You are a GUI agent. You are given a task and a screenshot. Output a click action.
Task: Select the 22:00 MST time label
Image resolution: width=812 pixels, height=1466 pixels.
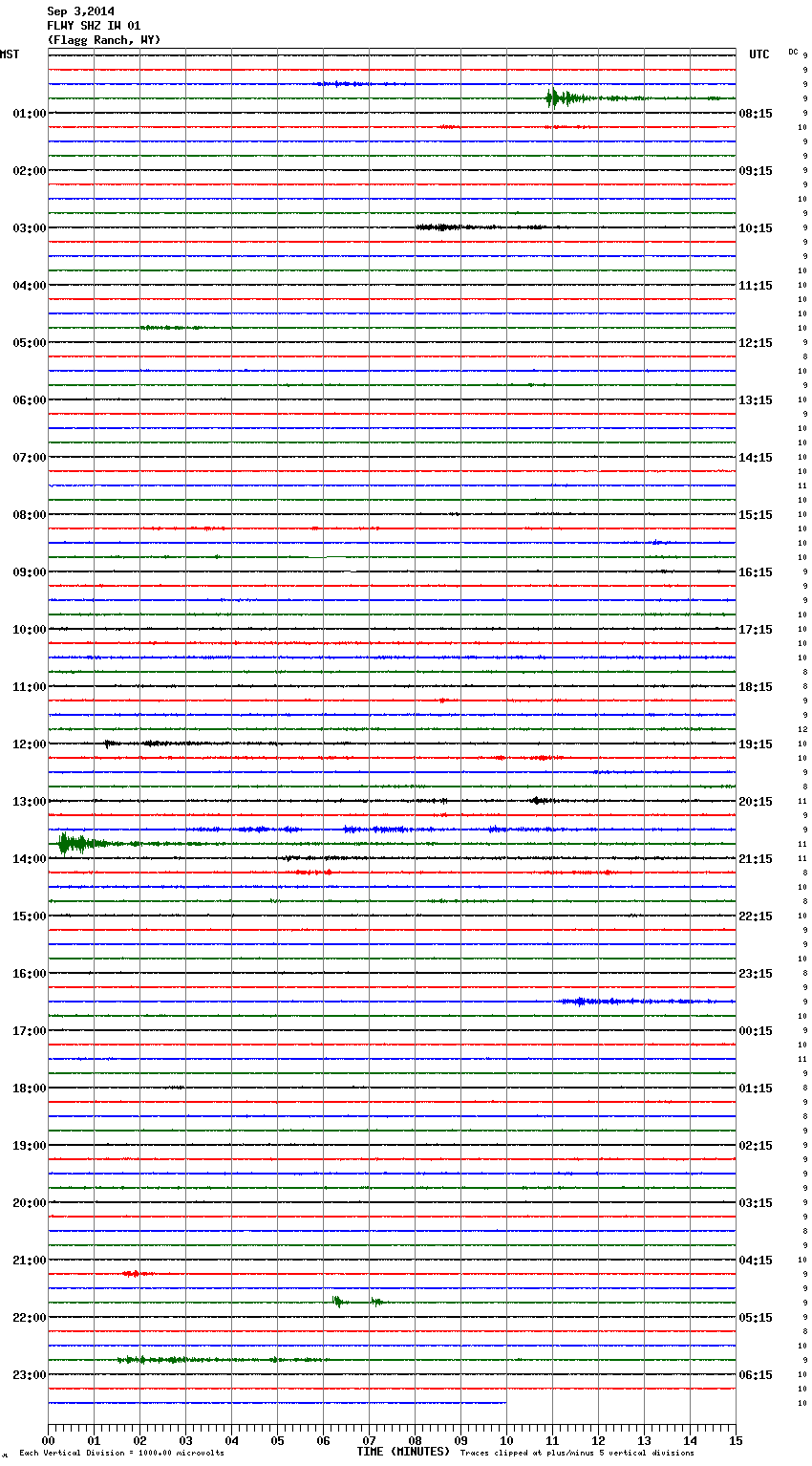pos(30,1318)
